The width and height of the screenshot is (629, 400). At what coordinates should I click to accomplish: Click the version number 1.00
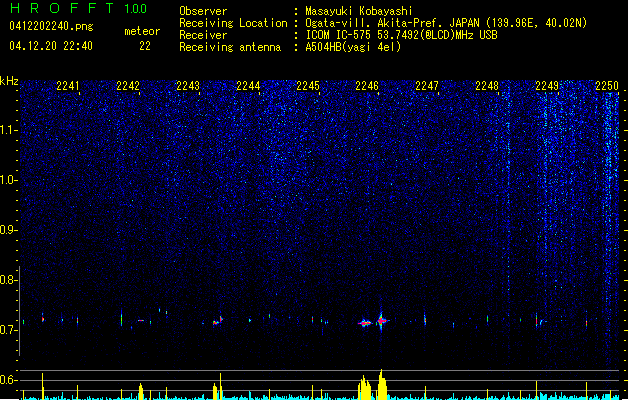[x=136, y=9]
